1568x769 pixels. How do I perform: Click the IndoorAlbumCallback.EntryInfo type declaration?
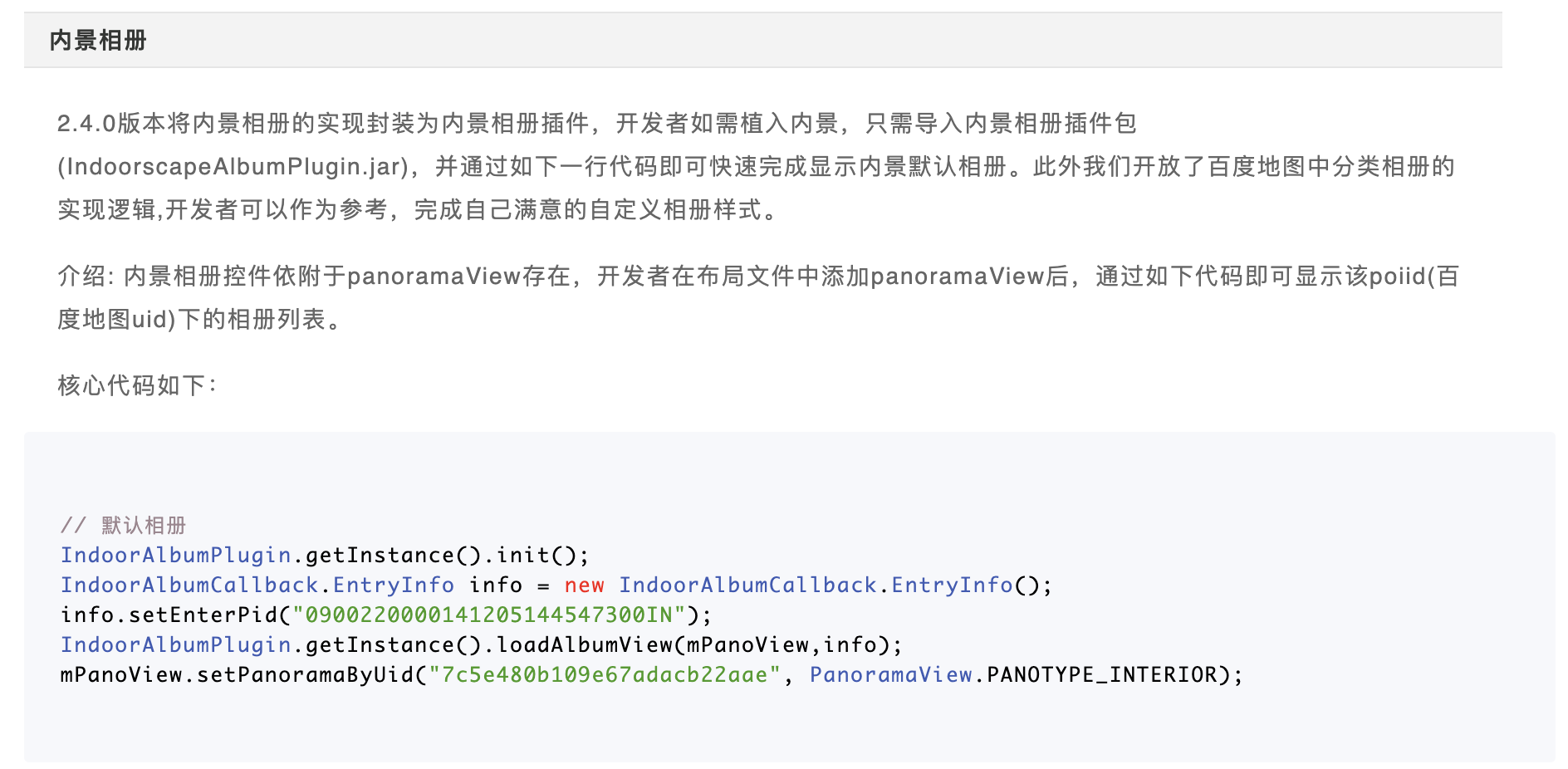coord(257,585)
